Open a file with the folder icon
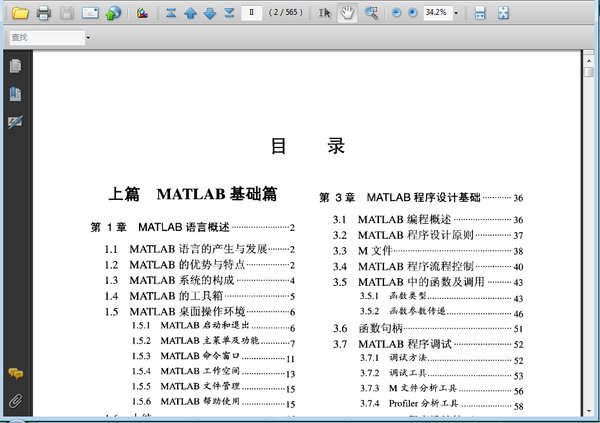 (x=20, y=13)
